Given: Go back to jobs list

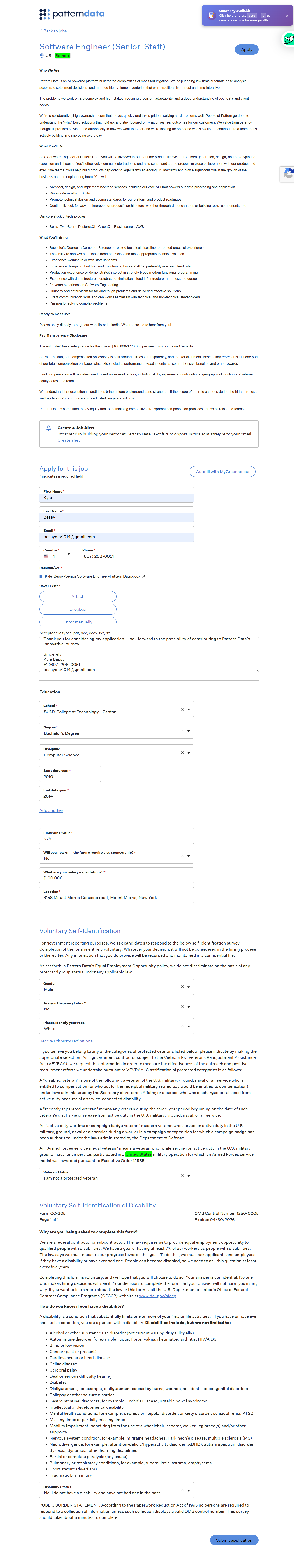Looking at the screenshot, I should (55, 31).
